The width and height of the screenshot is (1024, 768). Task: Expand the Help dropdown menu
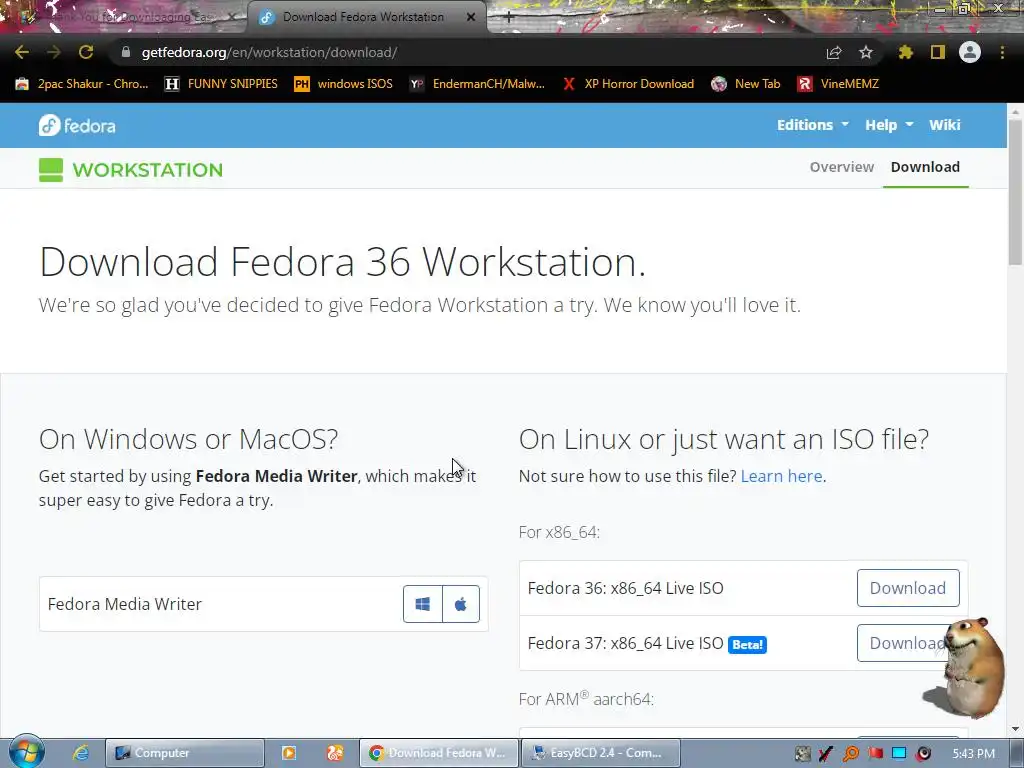coord(889,125)
